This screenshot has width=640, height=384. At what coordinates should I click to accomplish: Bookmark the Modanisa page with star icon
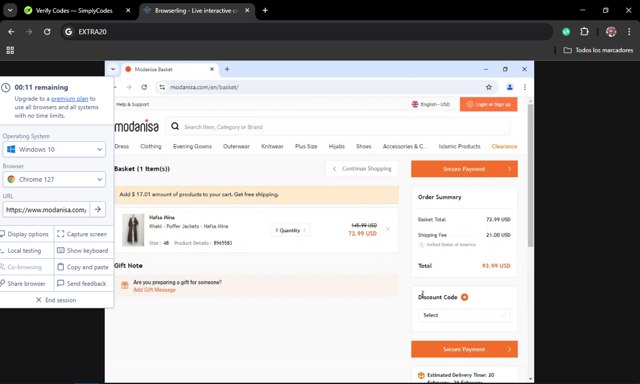click(x=489, y=87)
